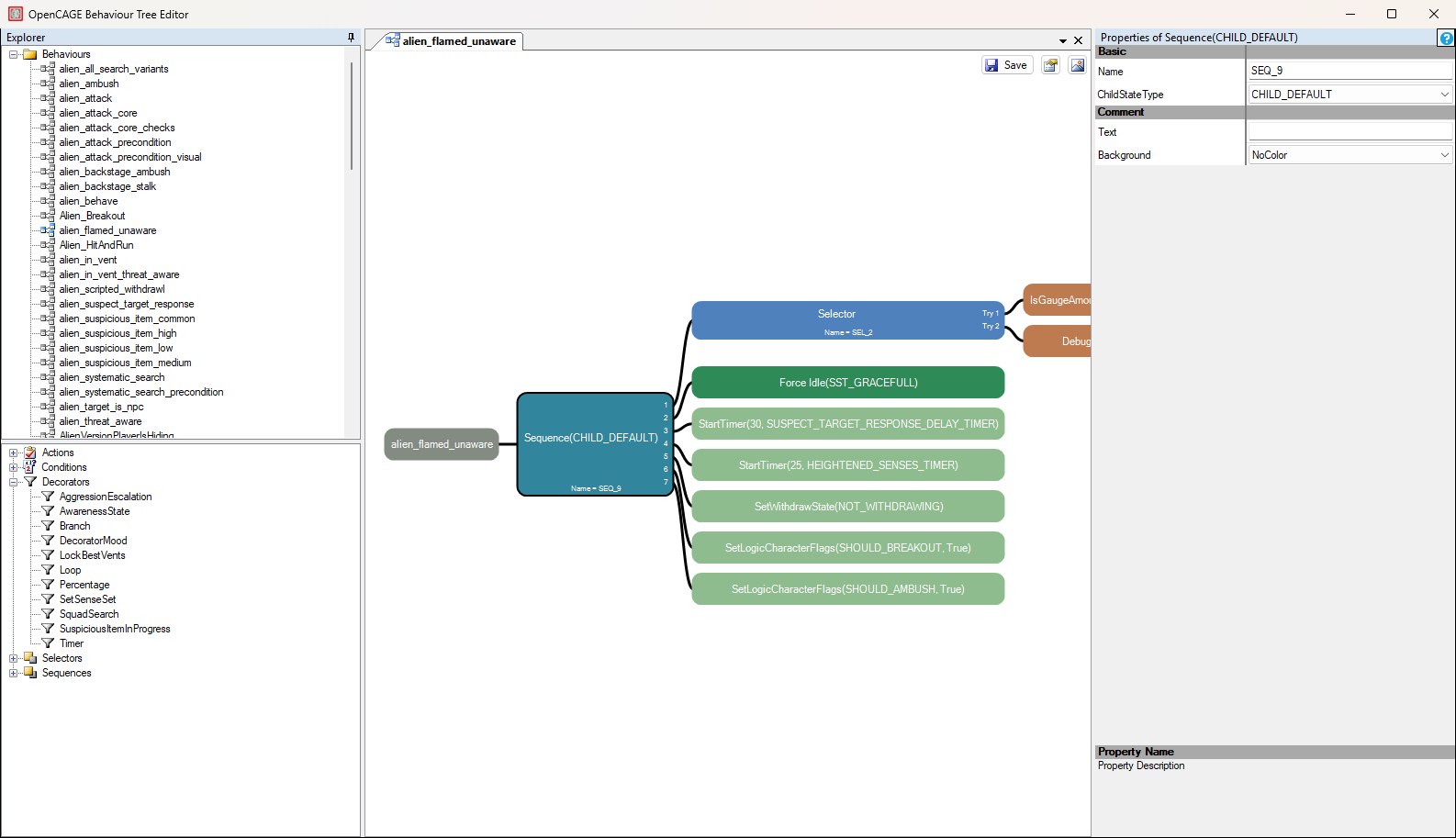Click the tree icon beside alien_flamed_unaware
The height and width of the screenshot is (838, 1456).
click(x=48, y=230)
